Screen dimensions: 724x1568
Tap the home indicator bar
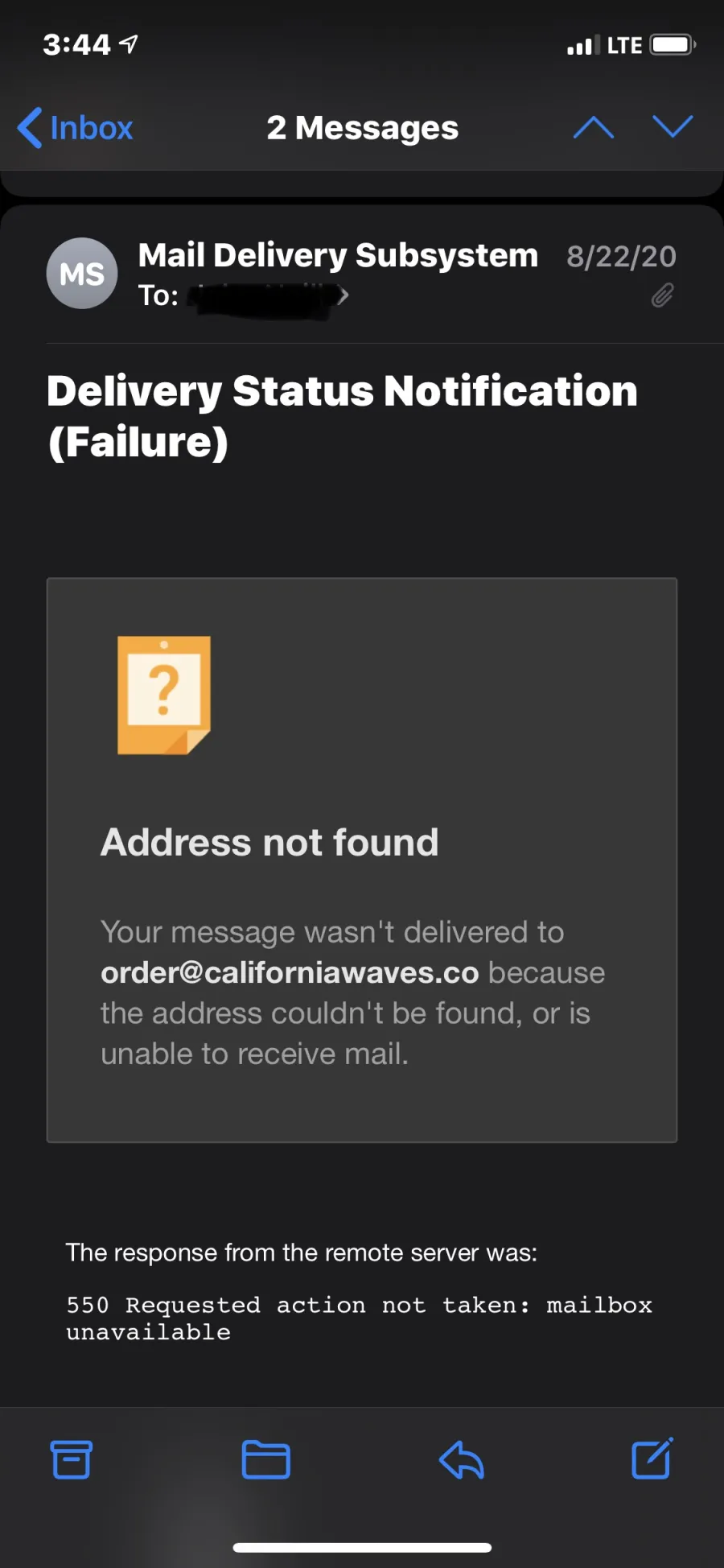pos(362,1547)
